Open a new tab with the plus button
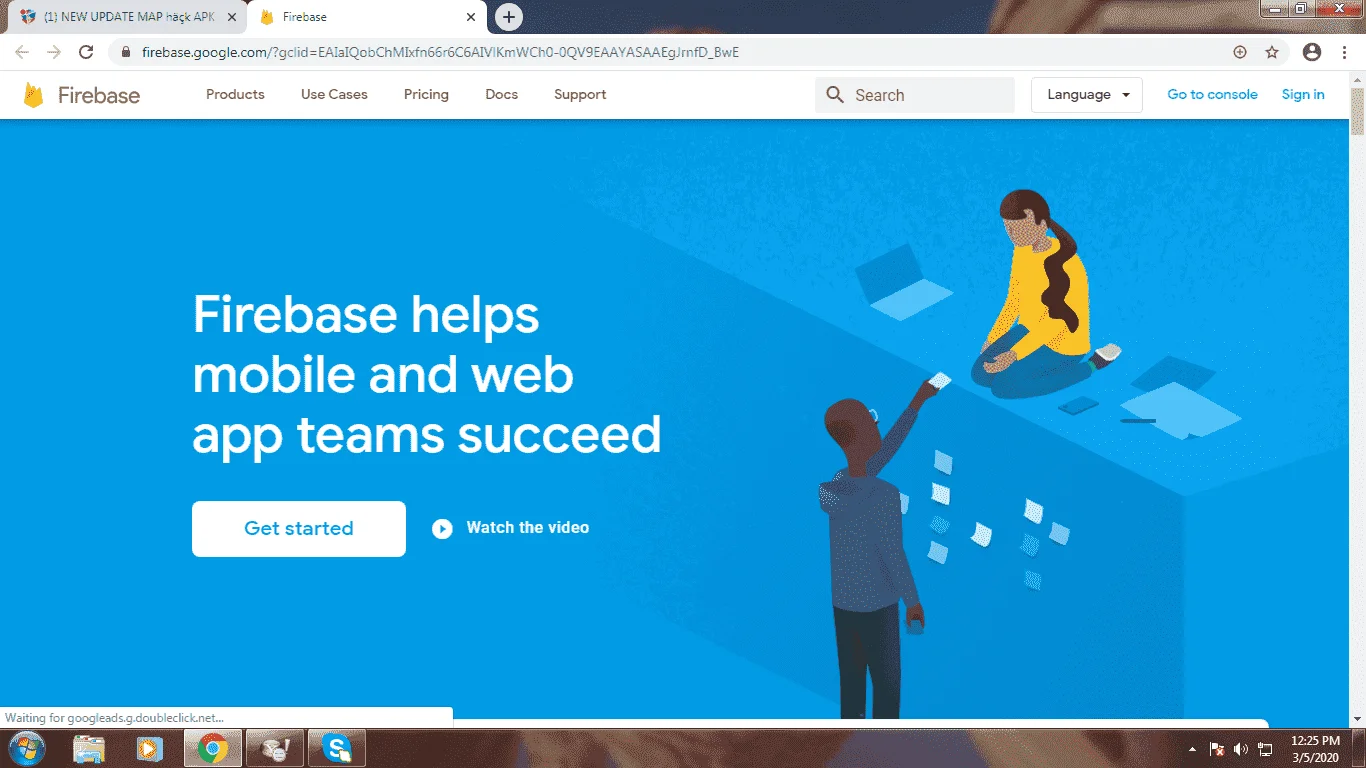The width and height of the screenshot is (1366, 768). click(x=509, y=17)
